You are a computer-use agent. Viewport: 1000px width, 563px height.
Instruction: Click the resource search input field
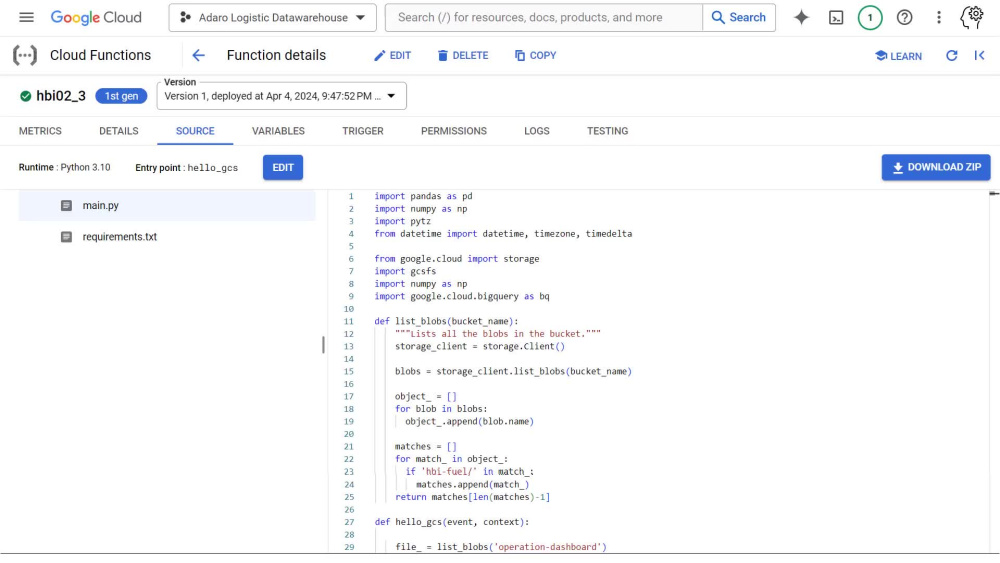[x=543, y=18]
